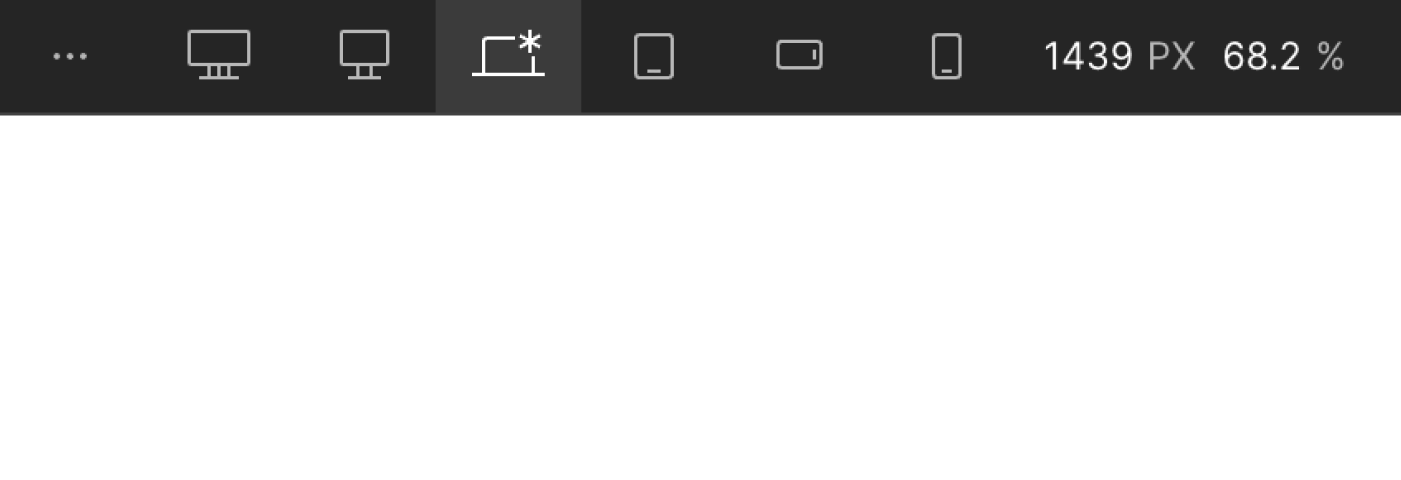Choose the two-legged monitor breakpoint
This screenshot has width=1401, height=480.
tap(364, 55)
